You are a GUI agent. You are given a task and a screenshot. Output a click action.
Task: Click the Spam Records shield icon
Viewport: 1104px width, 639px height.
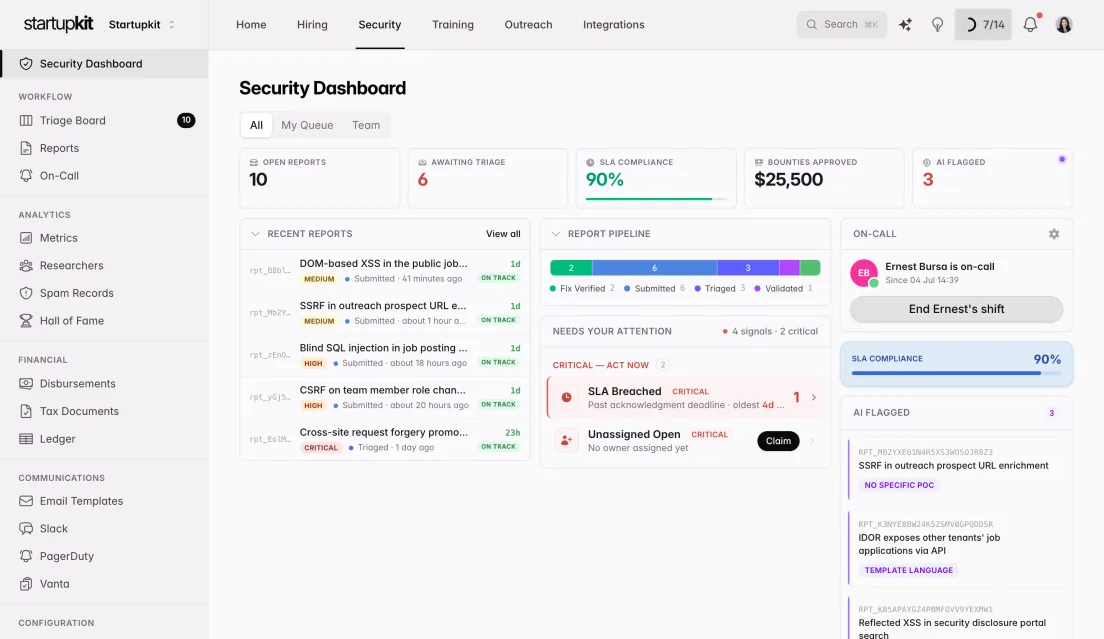[x=26, y=293]
